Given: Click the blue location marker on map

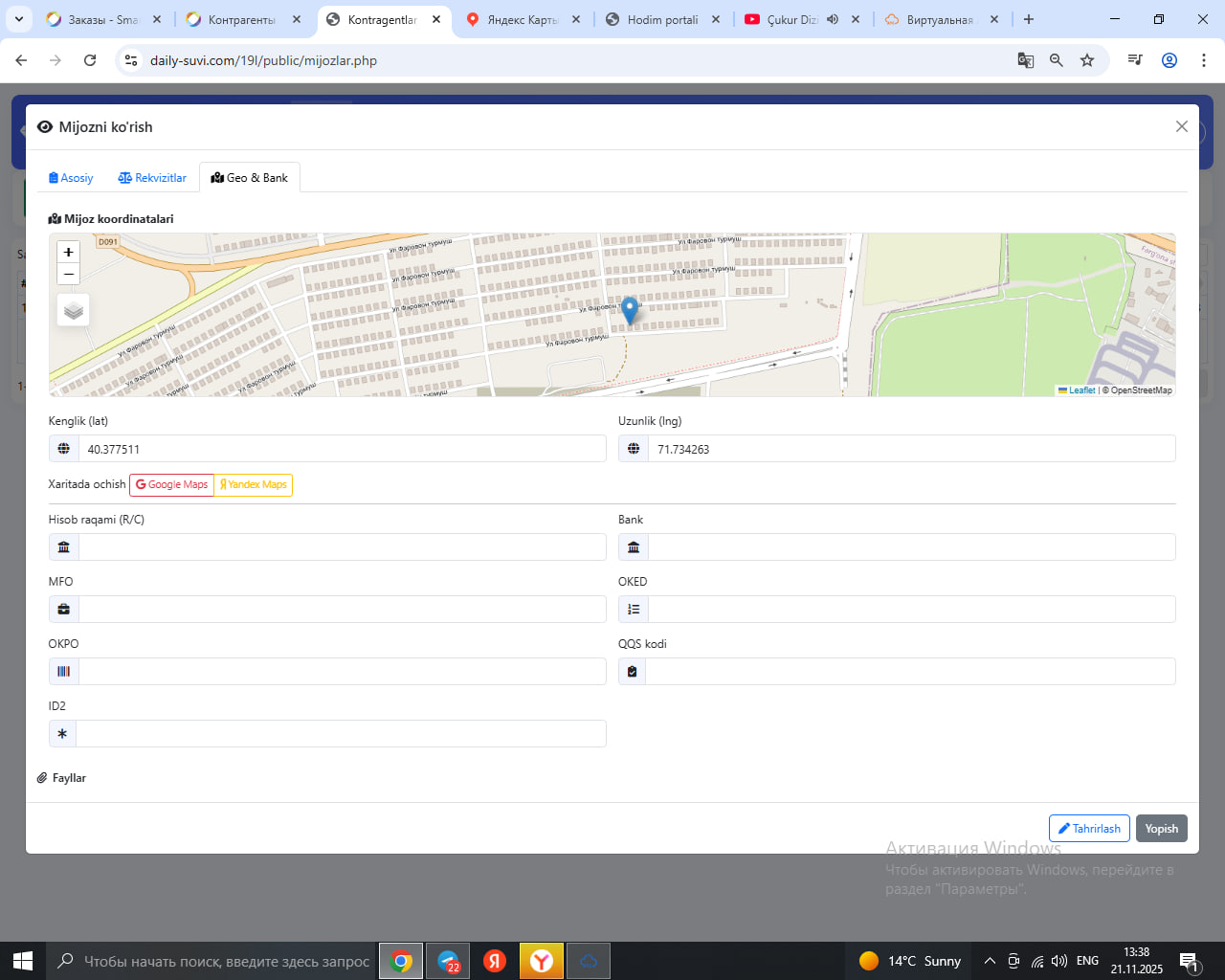Looking at the screenshot, I should pos(630,310).
